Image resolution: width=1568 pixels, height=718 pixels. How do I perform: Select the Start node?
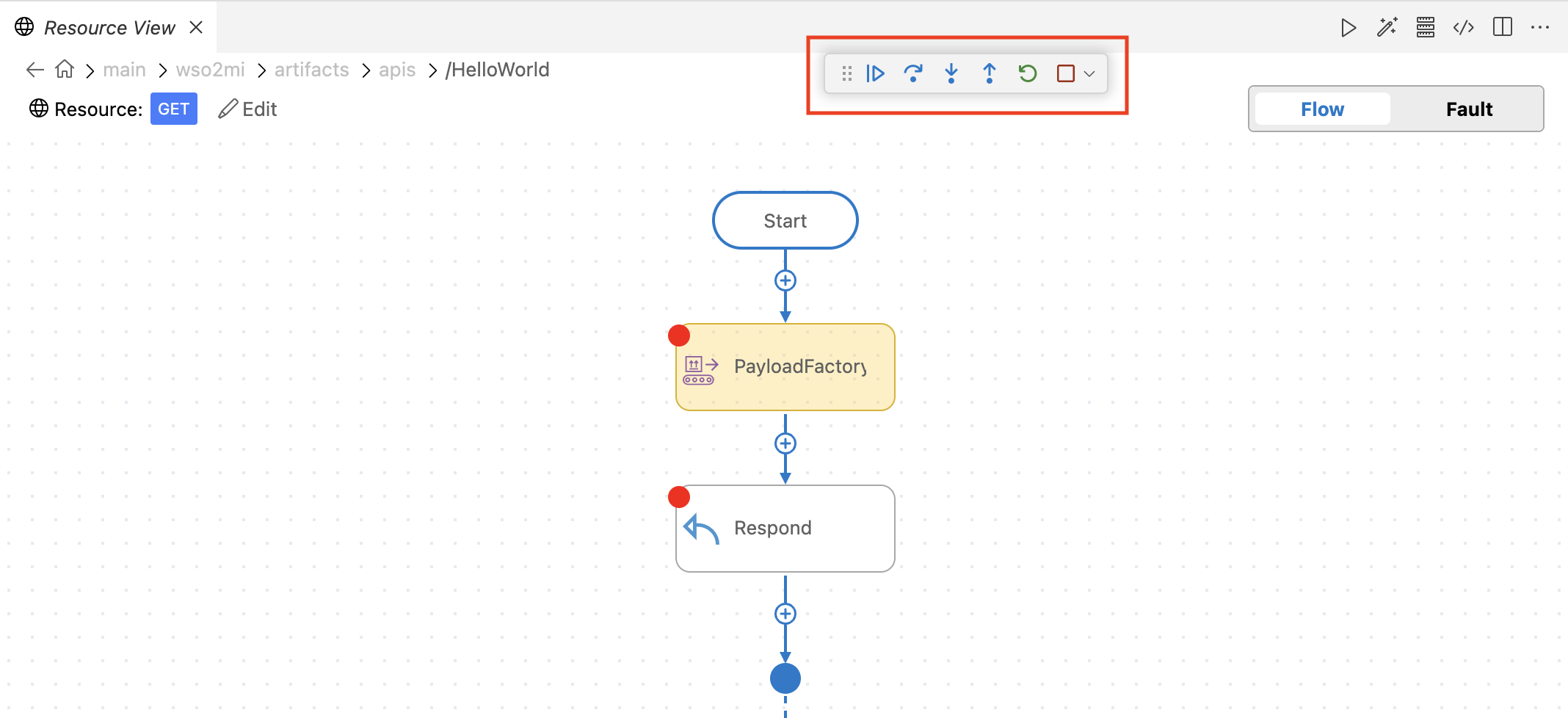tap(785, 220)
